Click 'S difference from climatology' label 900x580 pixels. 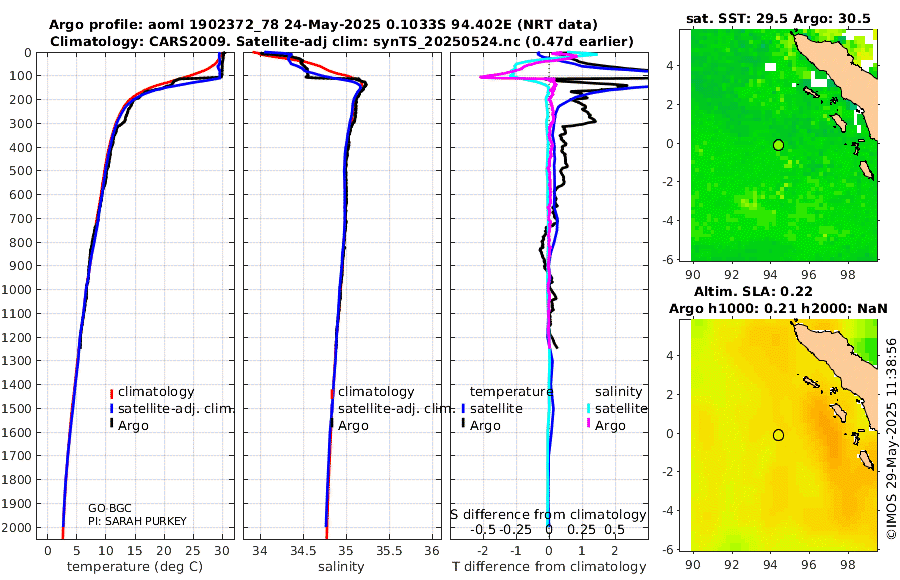click(x=548, y=514)
